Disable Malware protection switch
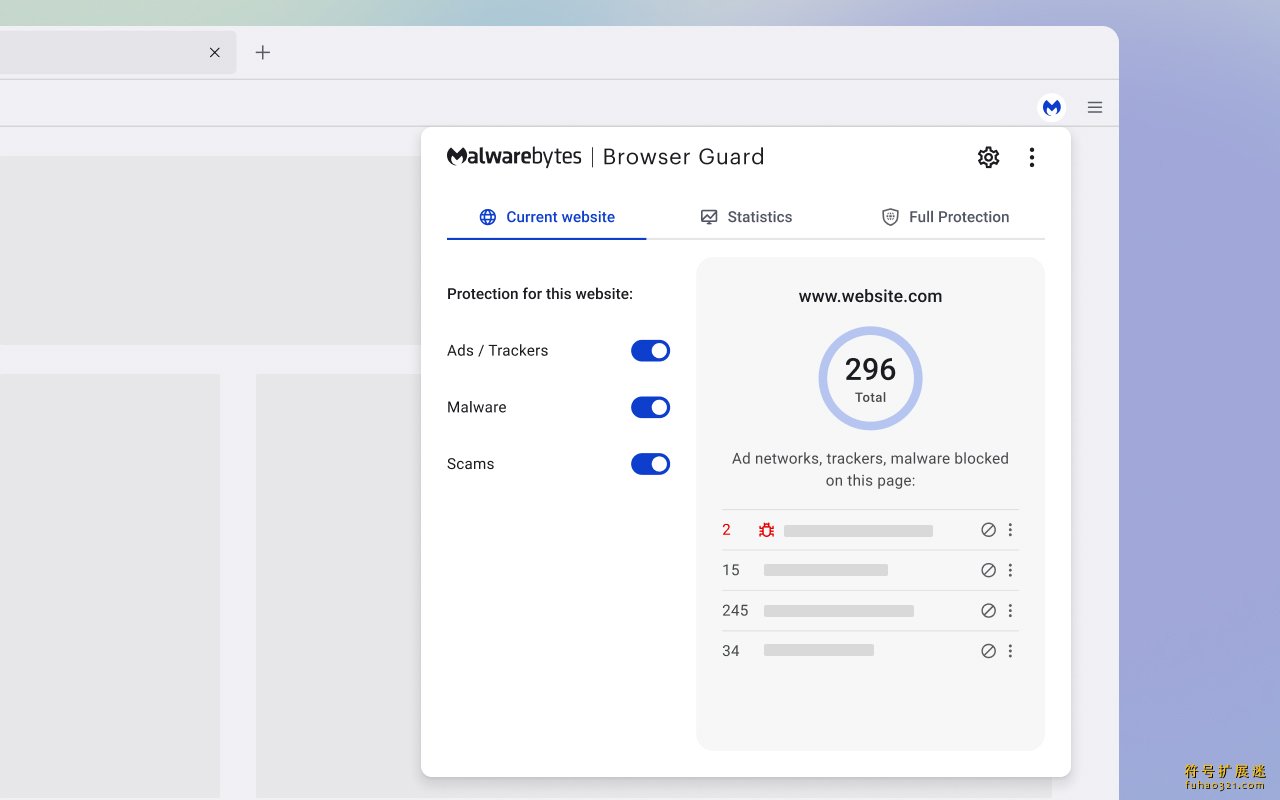 pos(650,407)
